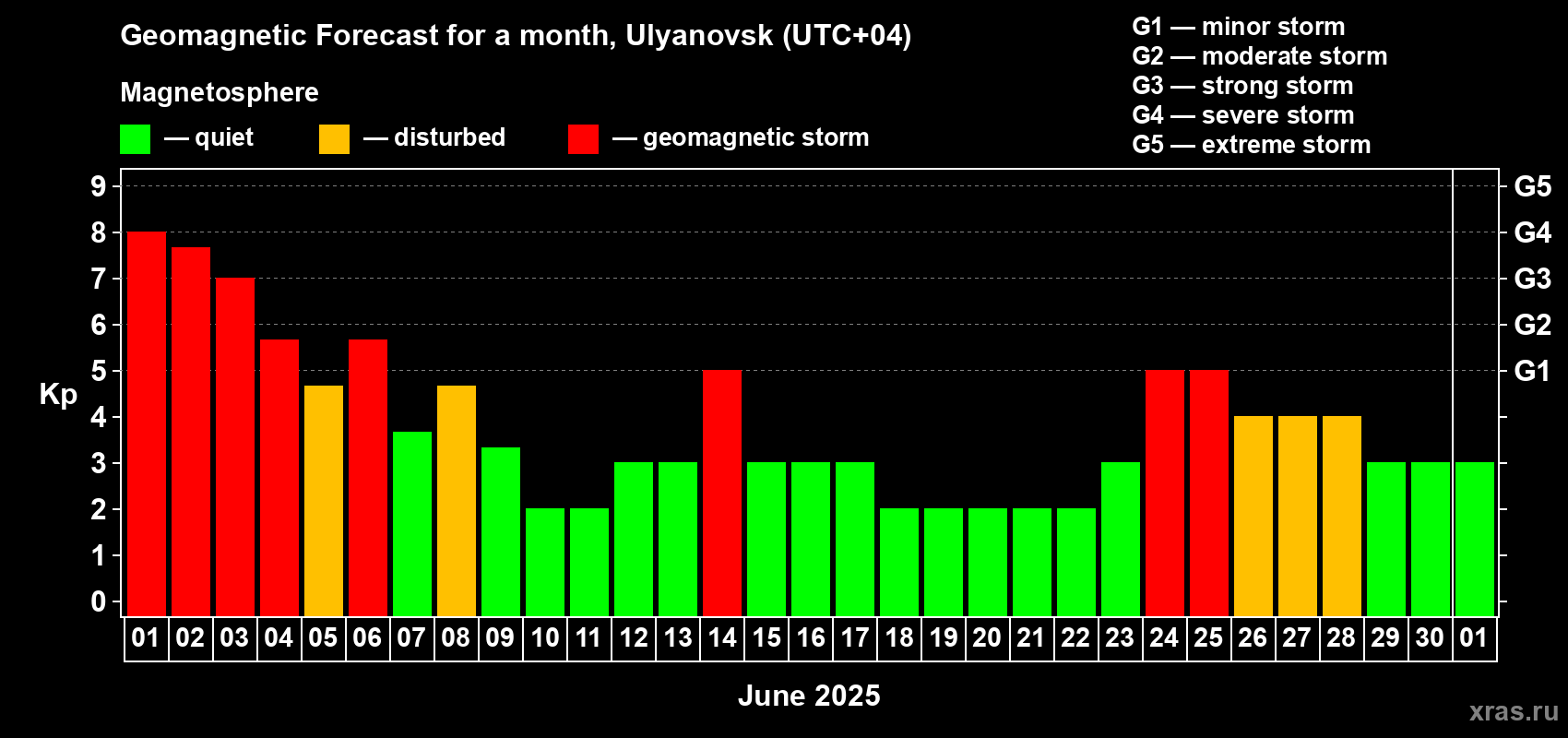Select the orange bar for June 28
1568x738 pixels.
(1342, 517)
